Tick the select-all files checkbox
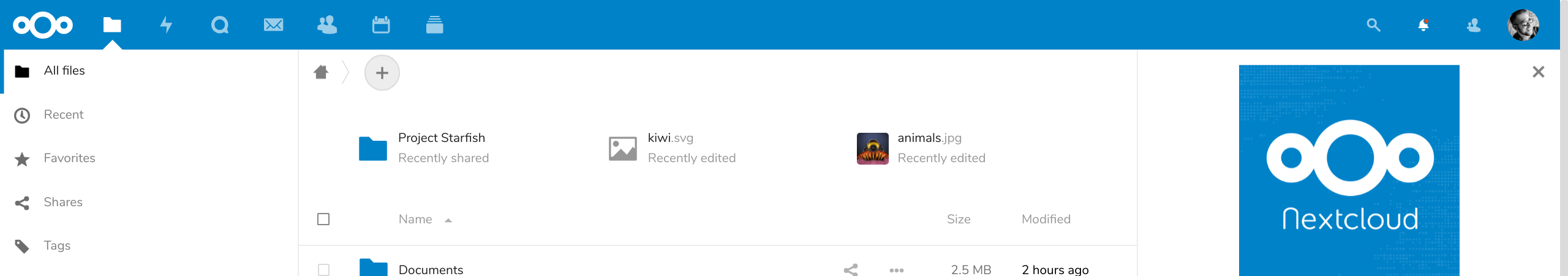The image size is (1568, 276). pyautogui.click(x=323, y=219)
